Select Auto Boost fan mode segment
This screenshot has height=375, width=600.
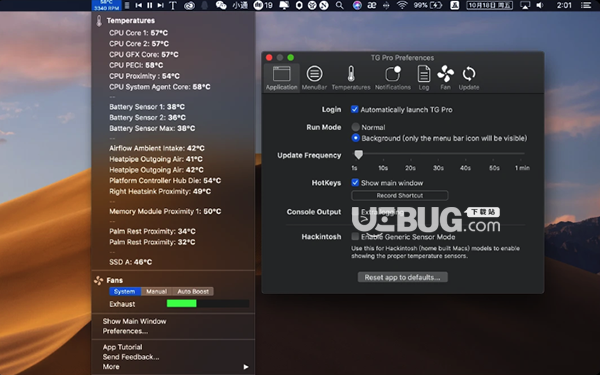192,292
